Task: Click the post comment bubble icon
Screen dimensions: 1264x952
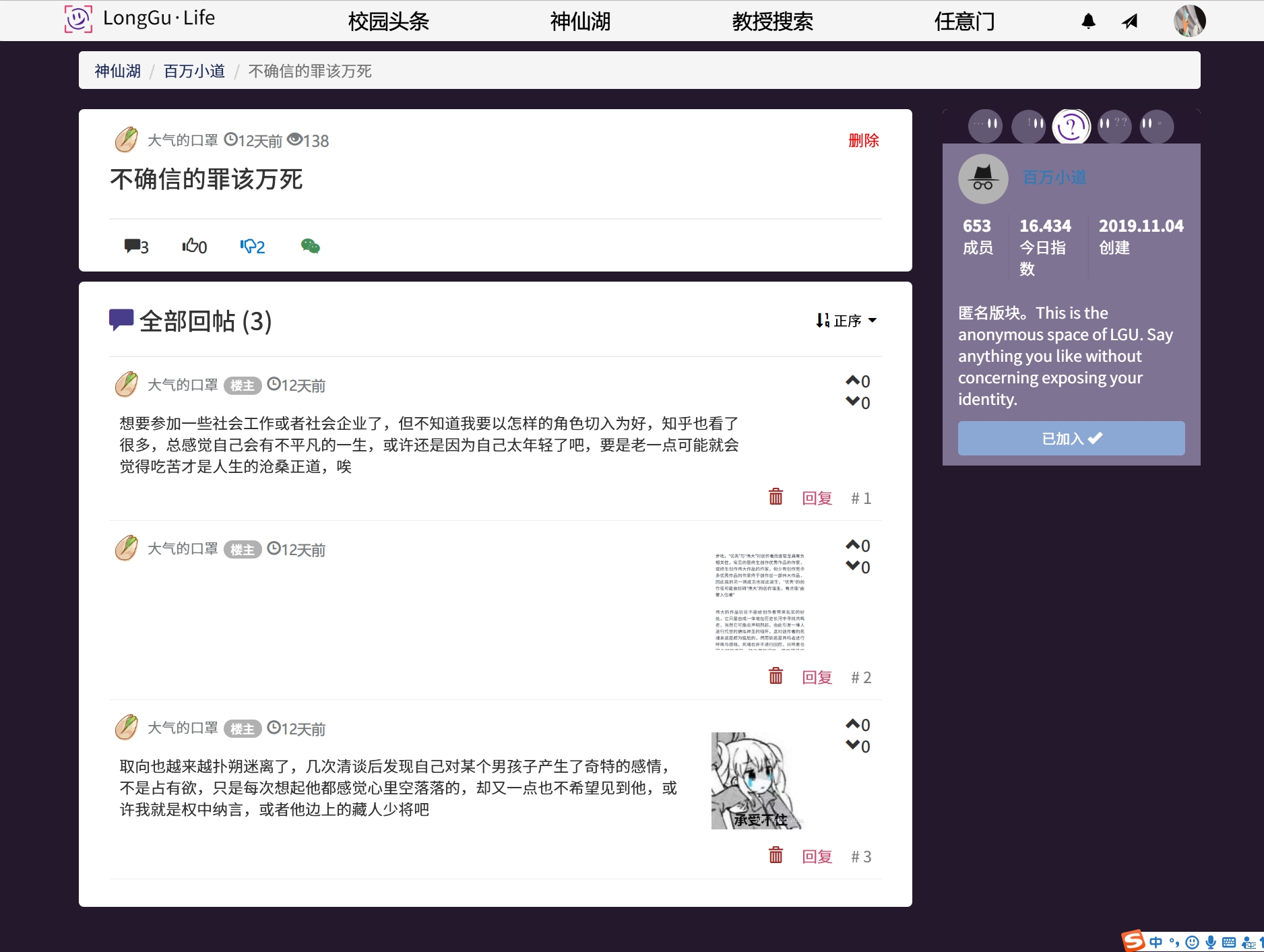Action: pos(132,247)
